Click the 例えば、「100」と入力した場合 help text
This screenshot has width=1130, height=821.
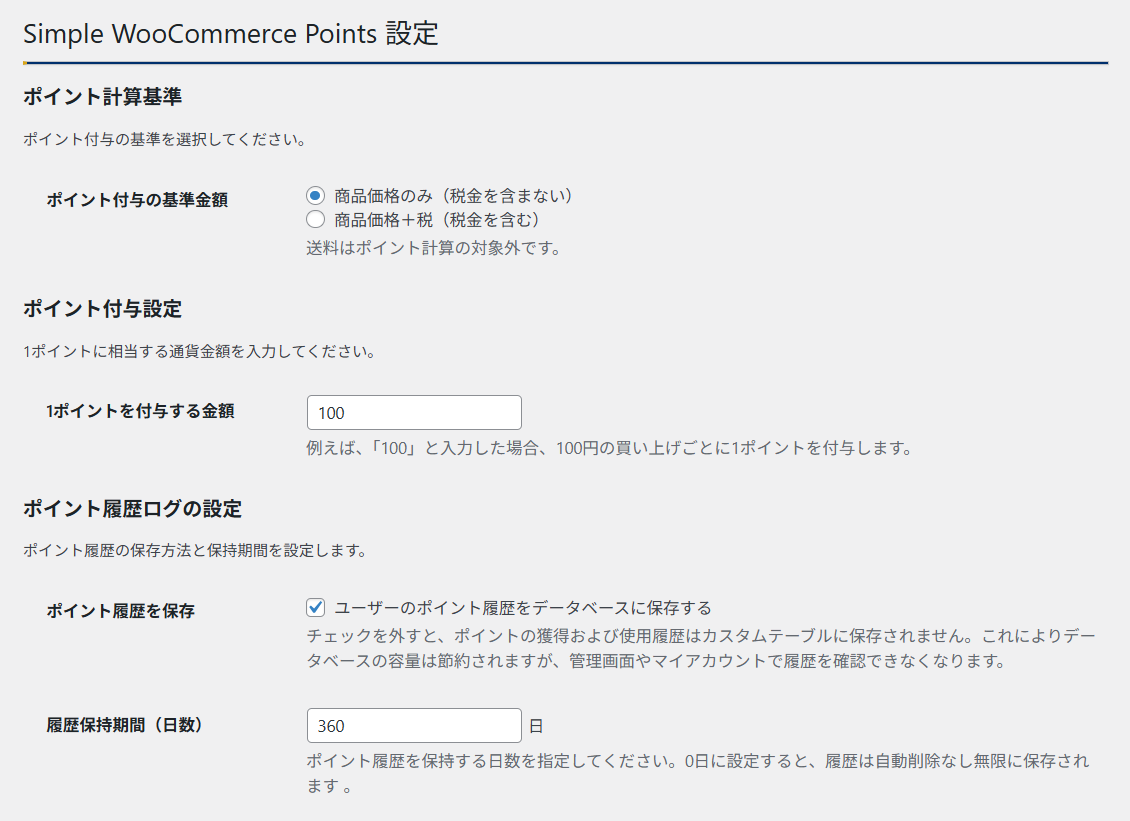610,448
